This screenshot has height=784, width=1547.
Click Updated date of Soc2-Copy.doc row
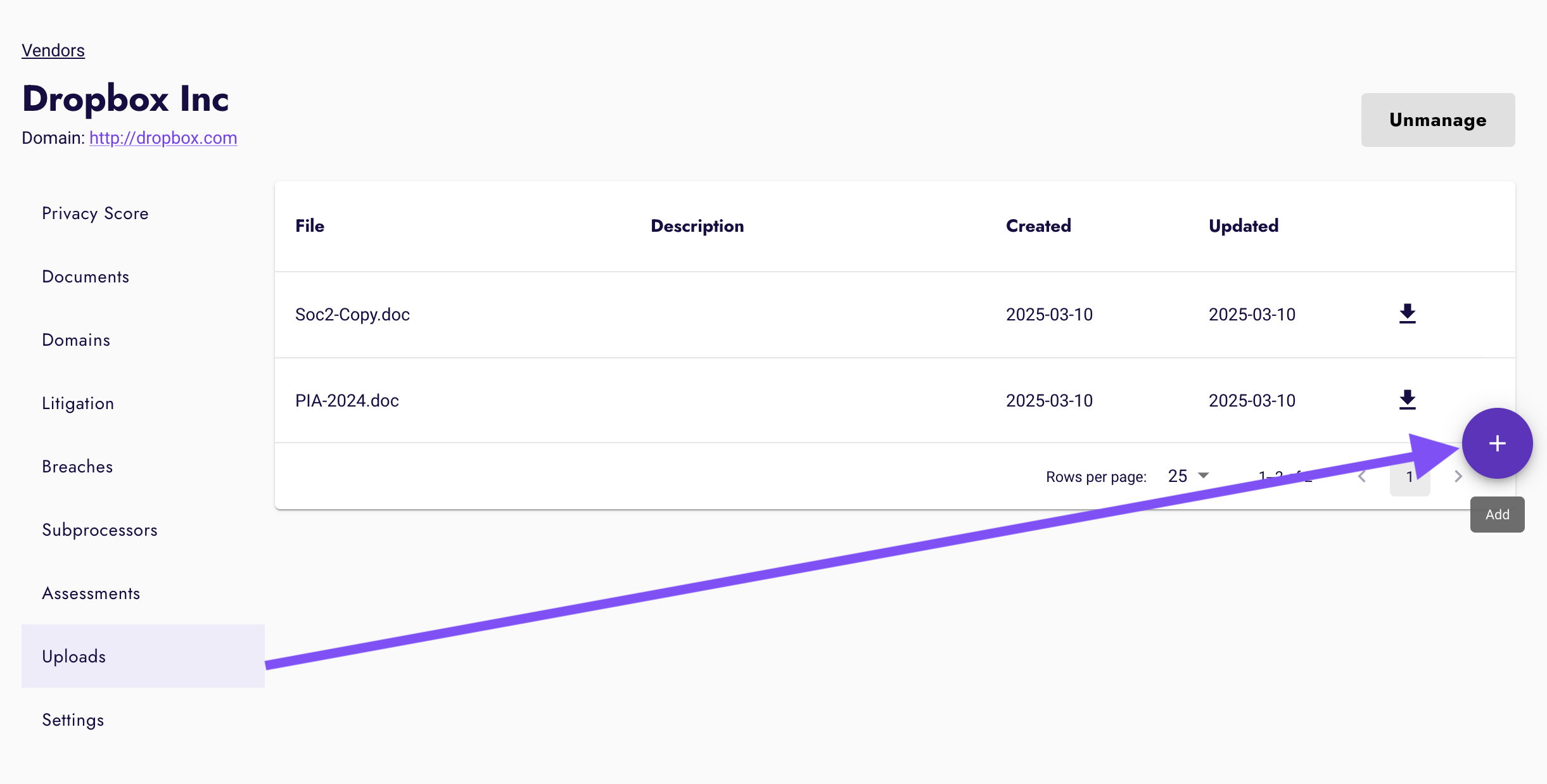click(x=1252, y=315)
